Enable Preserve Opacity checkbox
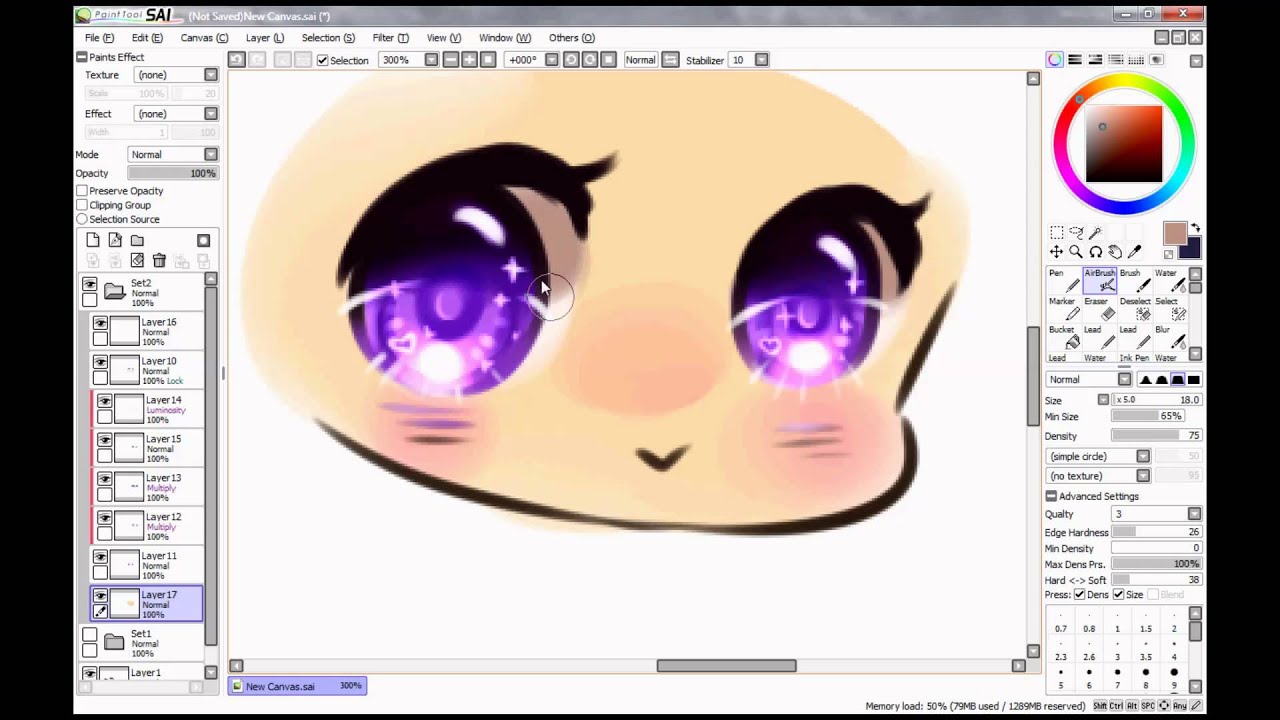1280x720 pixels. tap(82, 191)
